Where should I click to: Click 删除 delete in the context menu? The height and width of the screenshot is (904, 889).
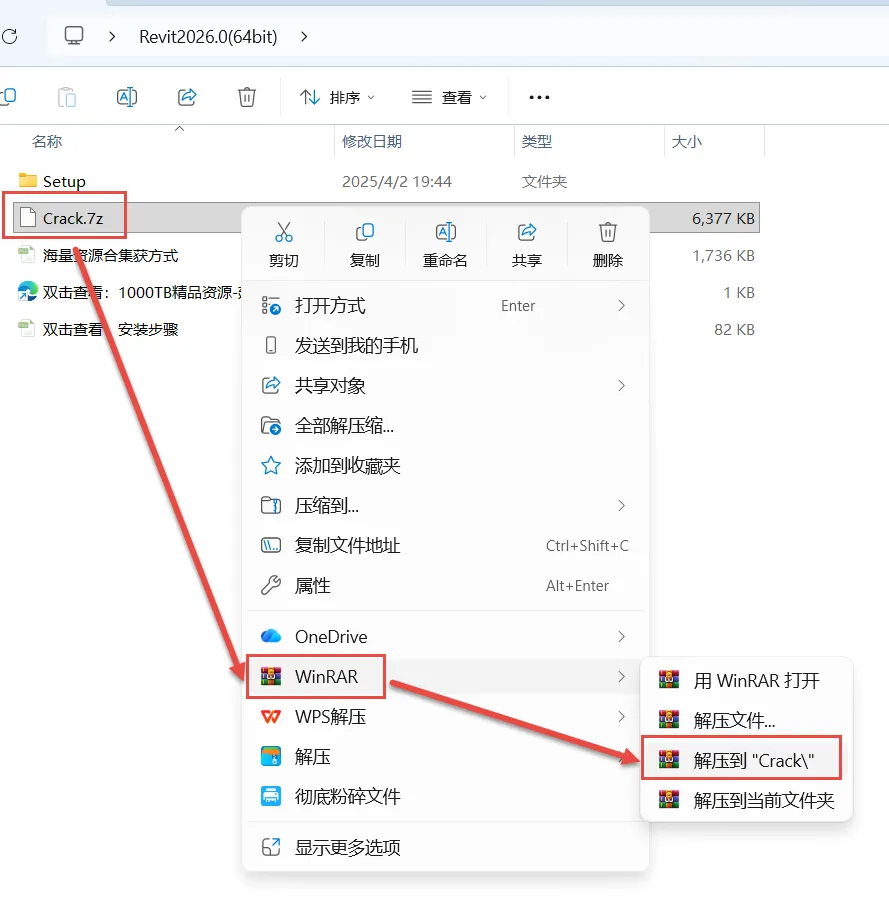608,245
